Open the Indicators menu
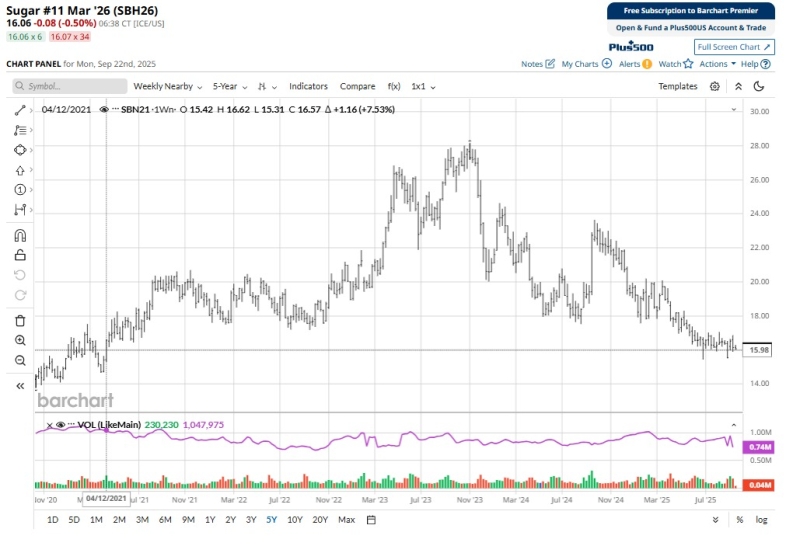 [308, 86]
